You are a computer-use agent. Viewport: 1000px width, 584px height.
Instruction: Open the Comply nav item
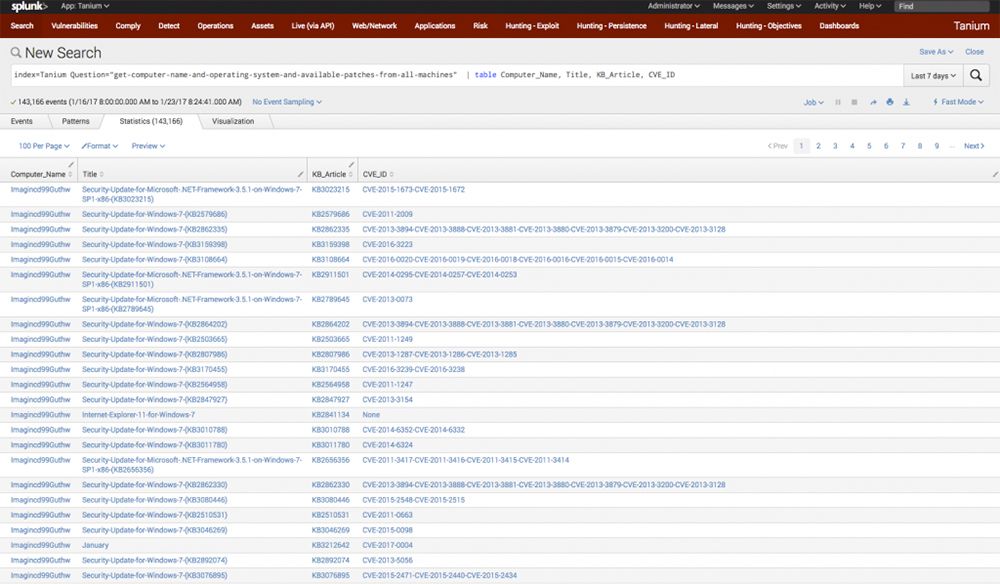(128, 26)
